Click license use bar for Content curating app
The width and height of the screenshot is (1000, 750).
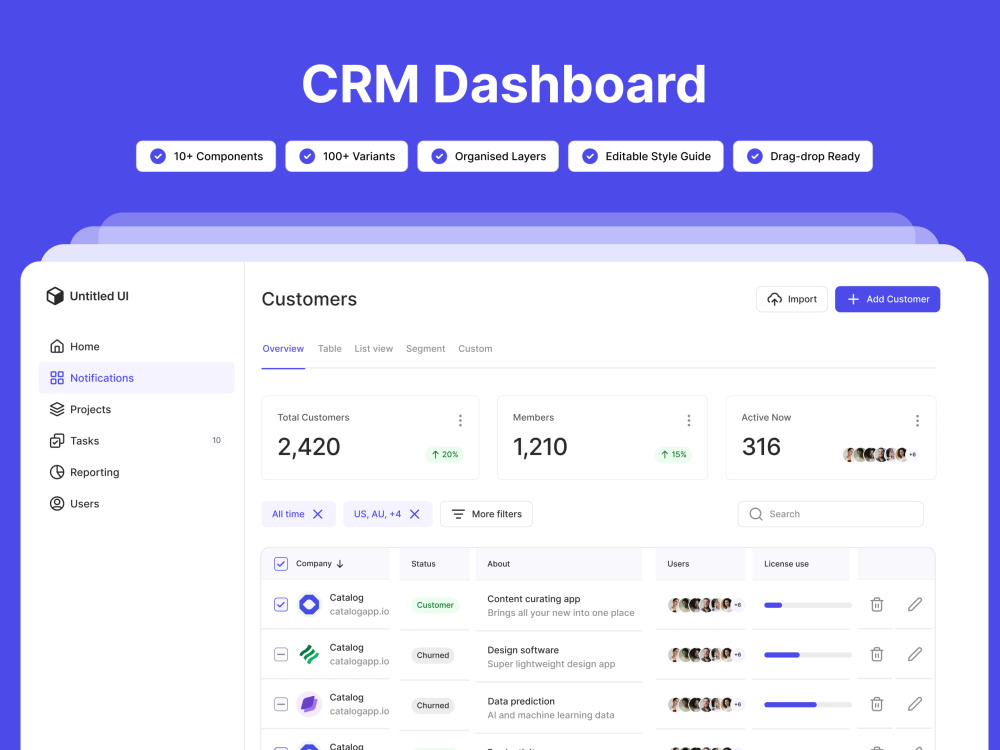[x=807, y=605]
